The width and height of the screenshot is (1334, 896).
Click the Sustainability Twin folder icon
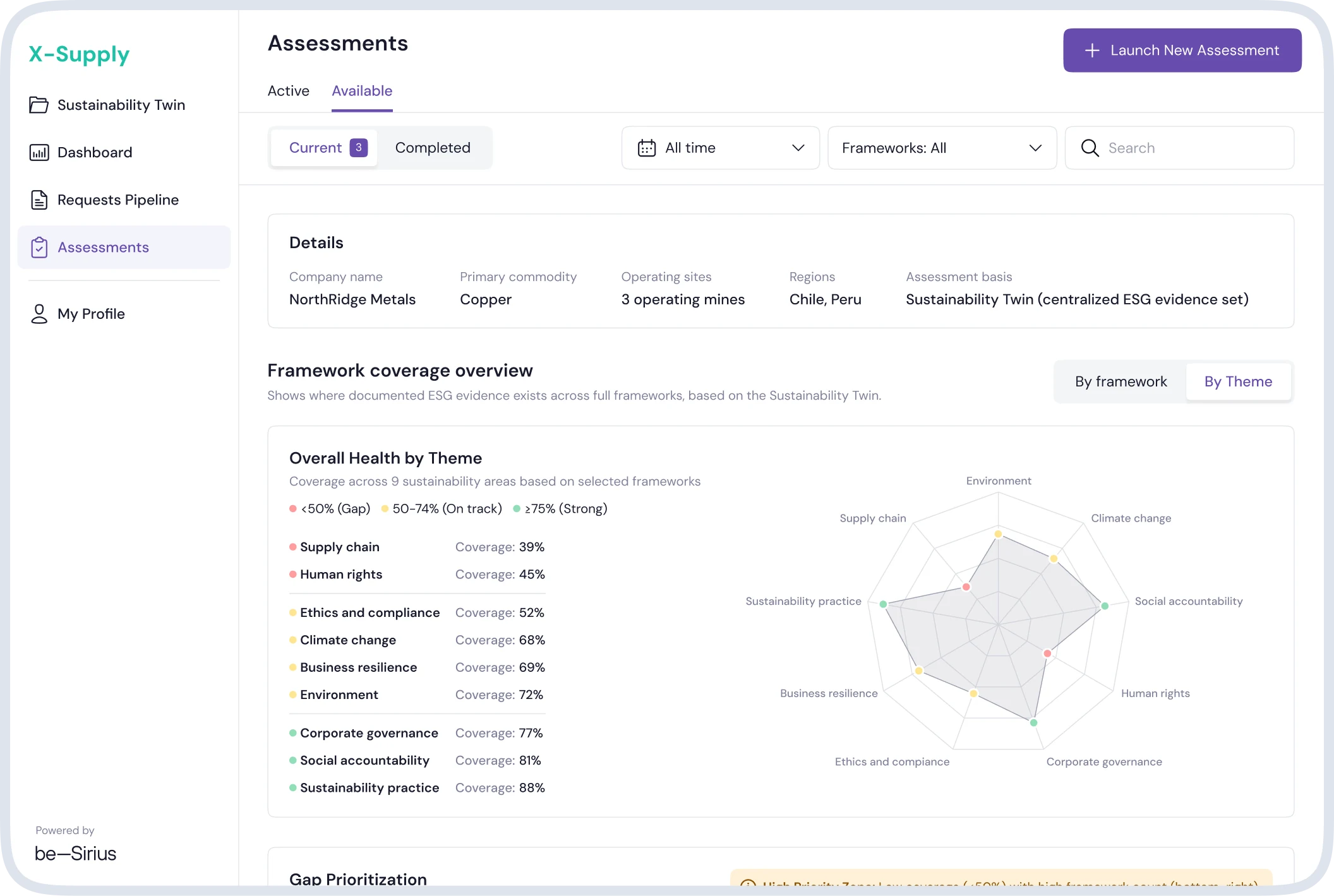tap(39, 105)
